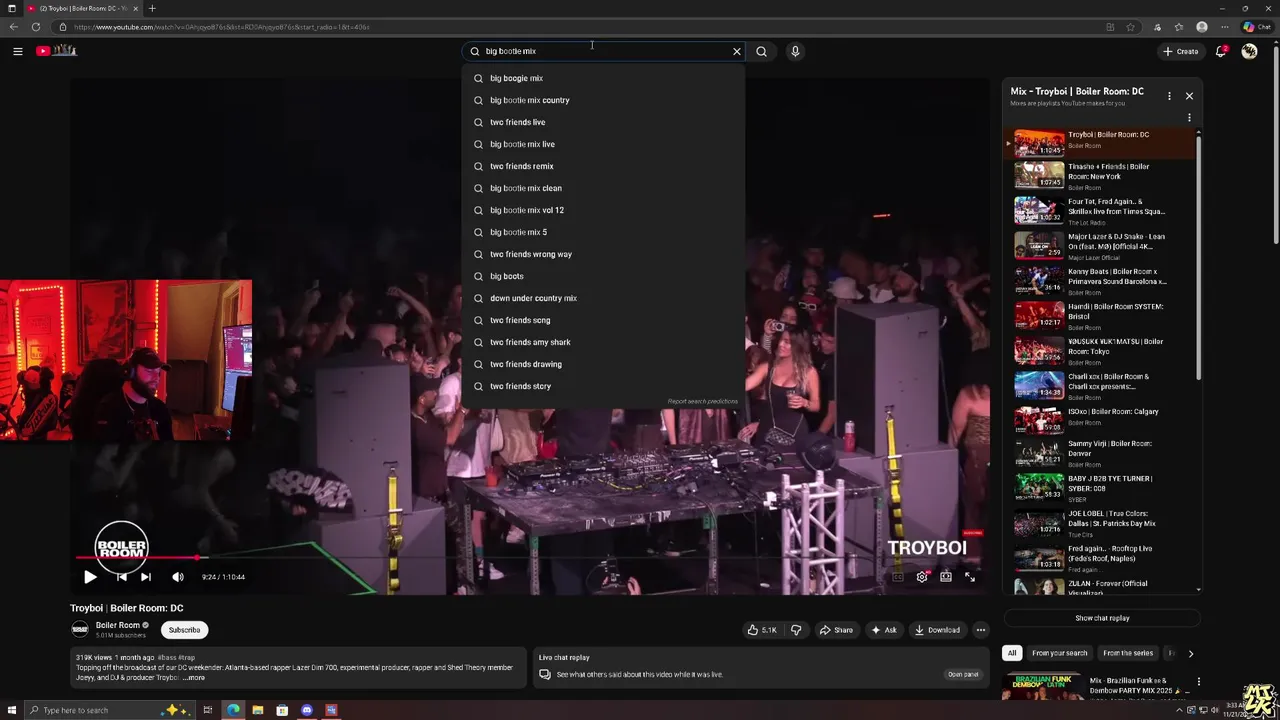Click into the search input field

[x=605, y=51]
